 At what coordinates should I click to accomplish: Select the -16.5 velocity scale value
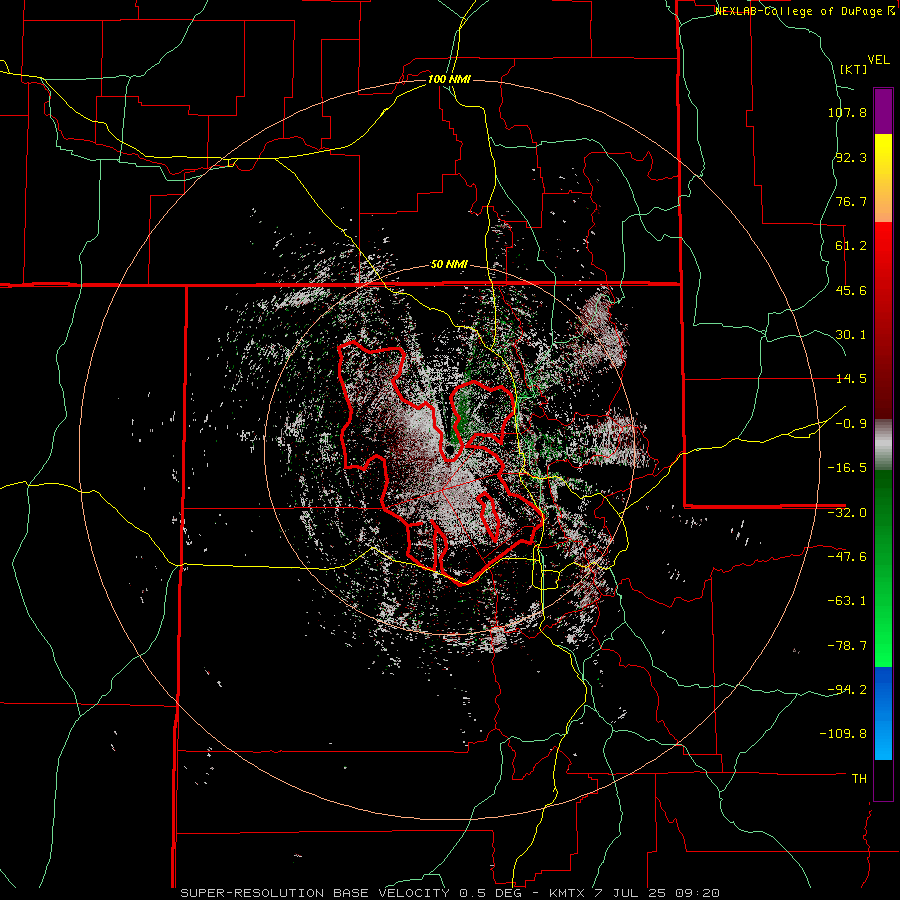[x=847, y=468]
